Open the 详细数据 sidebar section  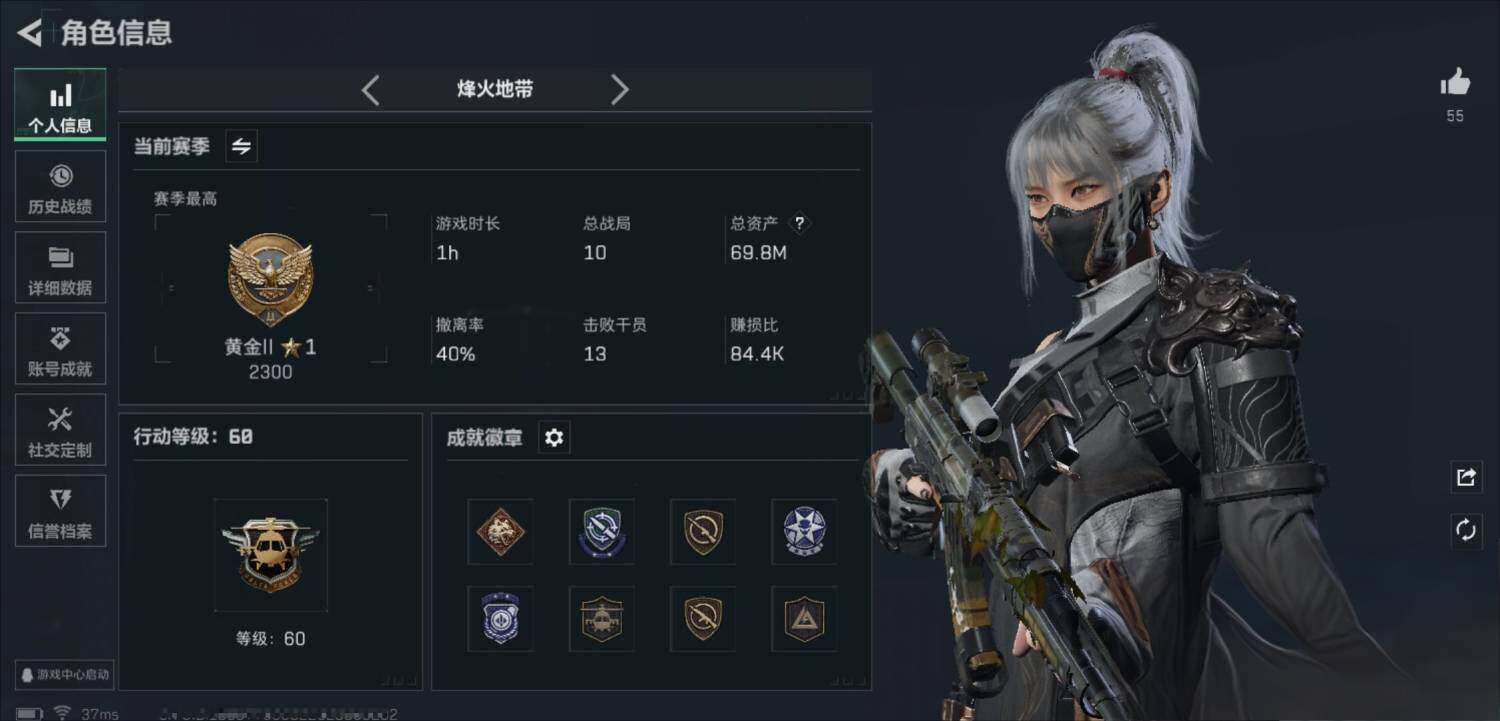coord(60,268)
